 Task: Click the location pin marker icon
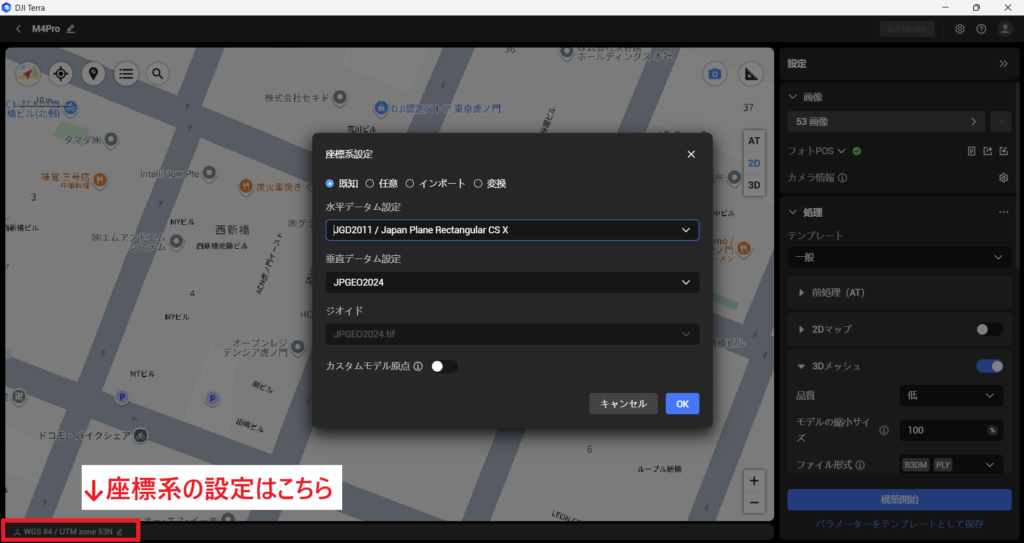click(93, 73)
